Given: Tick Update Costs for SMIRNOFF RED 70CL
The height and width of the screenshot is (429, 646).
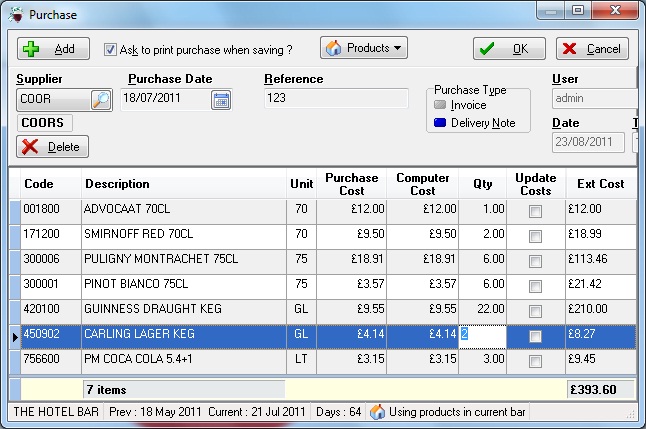Looking at the screenshot, I should 535,237.
